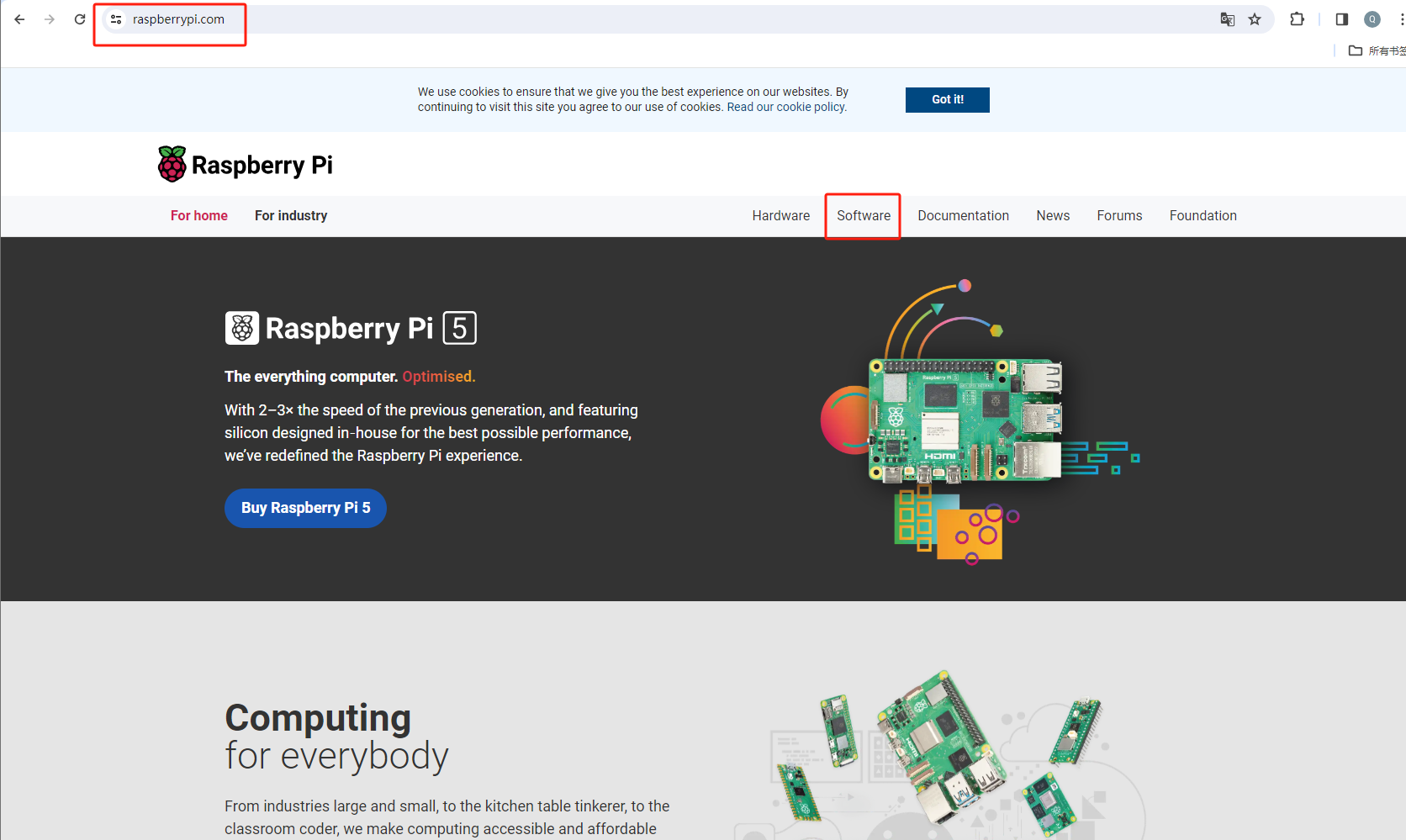Open the user profile avatar
This screenshot has width=1406, height=840.
pos(1372,19)
